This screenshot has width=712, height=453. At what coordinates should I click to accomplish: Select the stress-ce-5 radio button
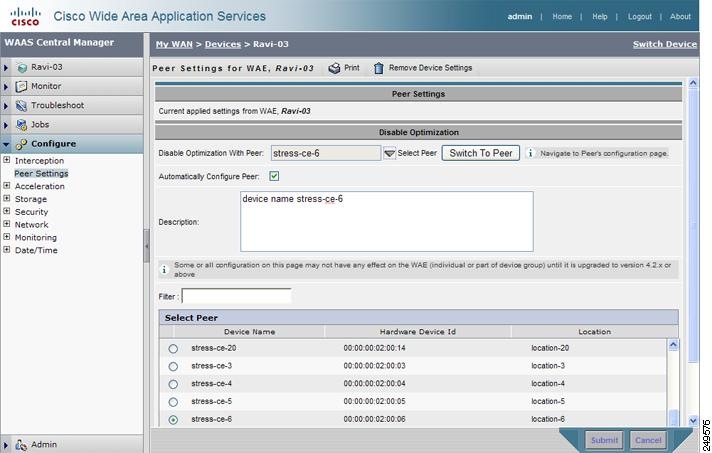tap(173, 402)
